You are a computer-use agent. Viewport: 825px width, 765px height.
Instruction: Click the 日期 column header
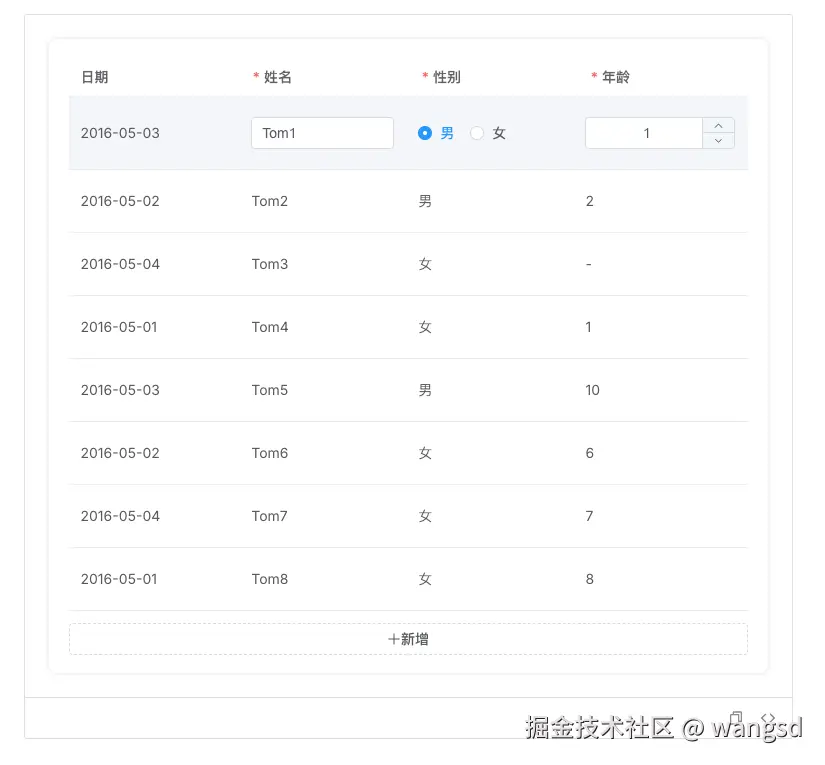[95, 77]
